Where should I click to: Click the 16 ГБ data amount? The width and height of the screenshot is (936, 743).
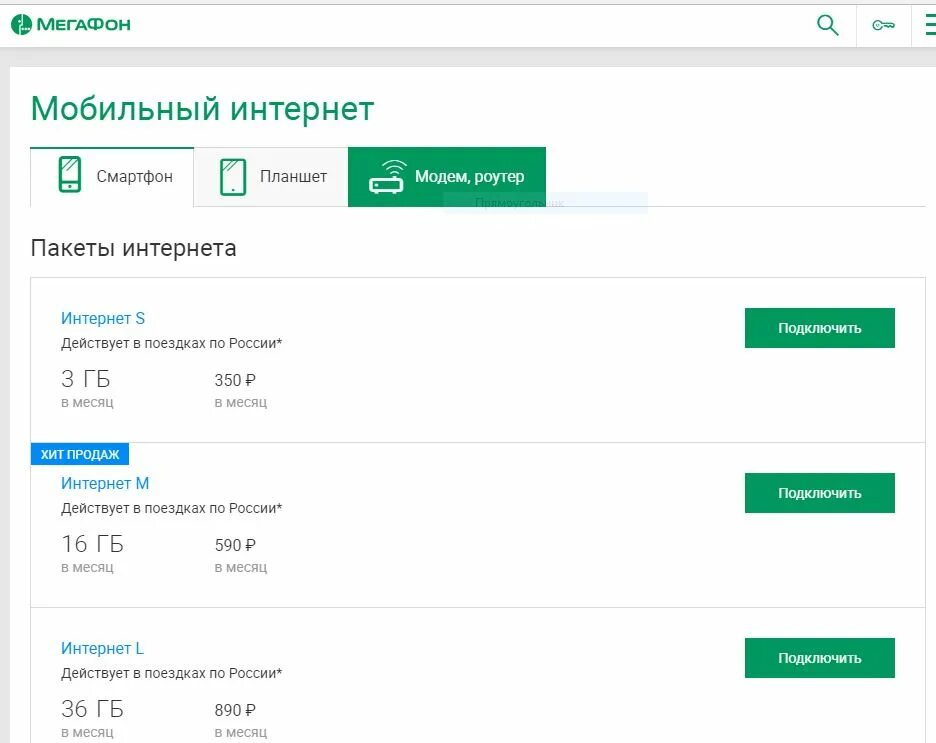93,544
